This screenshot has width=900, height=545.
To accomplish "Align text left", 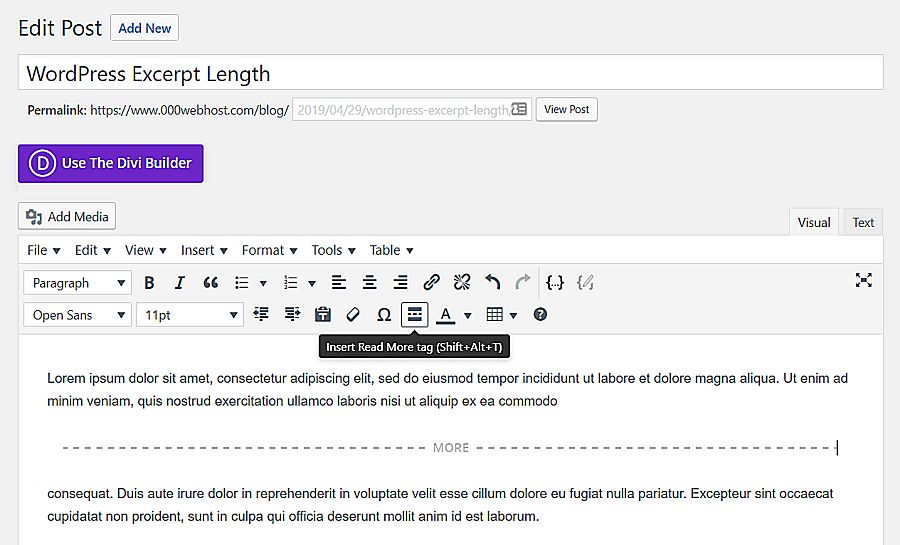I will (339, 283).
